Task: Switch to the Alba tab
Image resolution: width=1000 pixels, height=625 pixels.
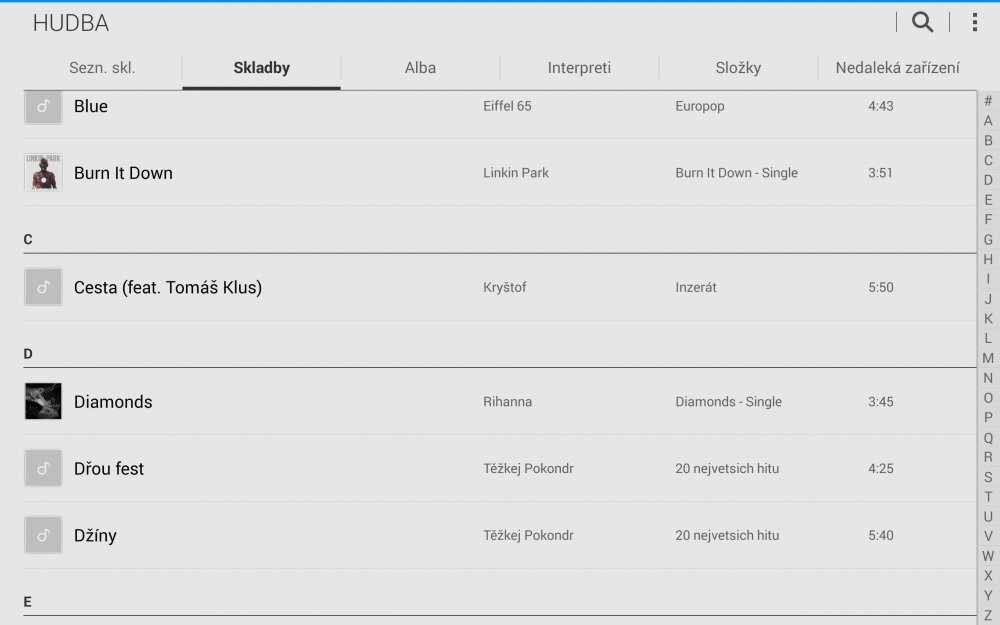Action: pyautogui.click(x=420, y=67)
